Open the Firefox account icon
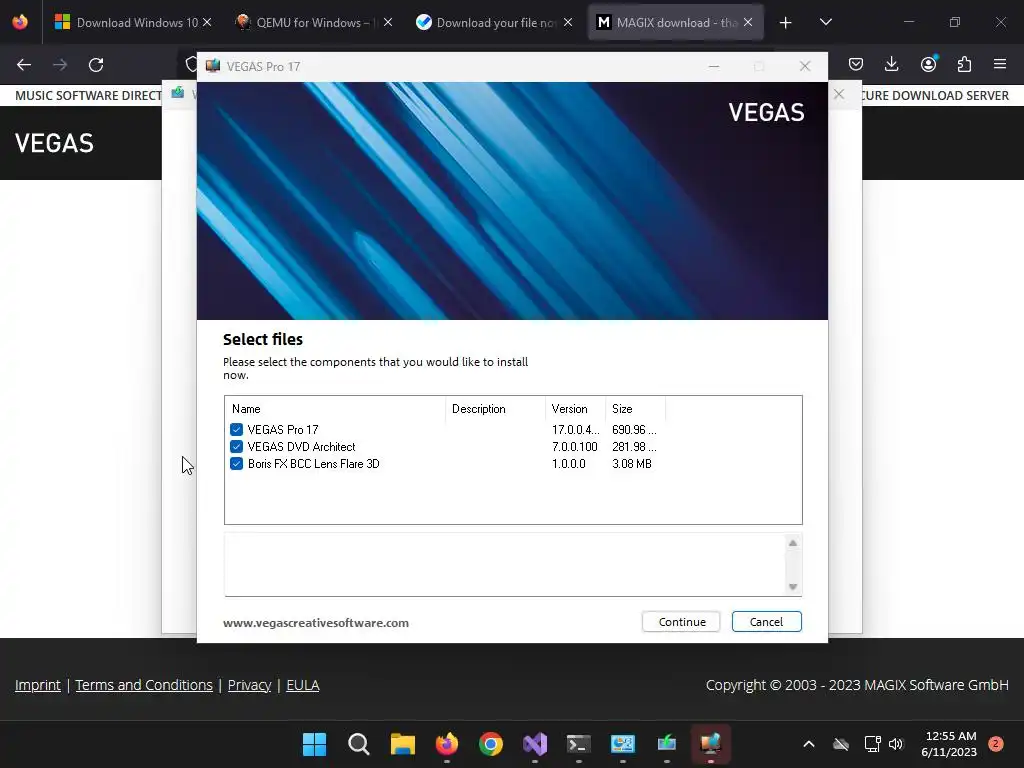This screenshot has height=768, width=1024. click(928, 64)
